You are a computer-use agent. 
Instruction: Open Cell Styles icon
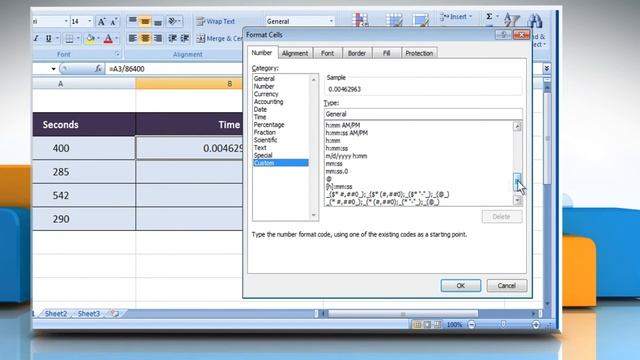421,20
